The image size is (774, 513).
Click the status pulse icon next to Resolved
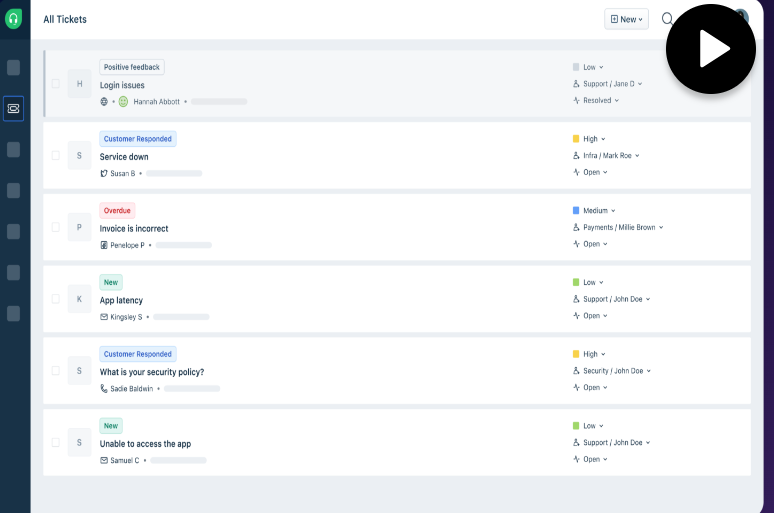pos(576,100)
